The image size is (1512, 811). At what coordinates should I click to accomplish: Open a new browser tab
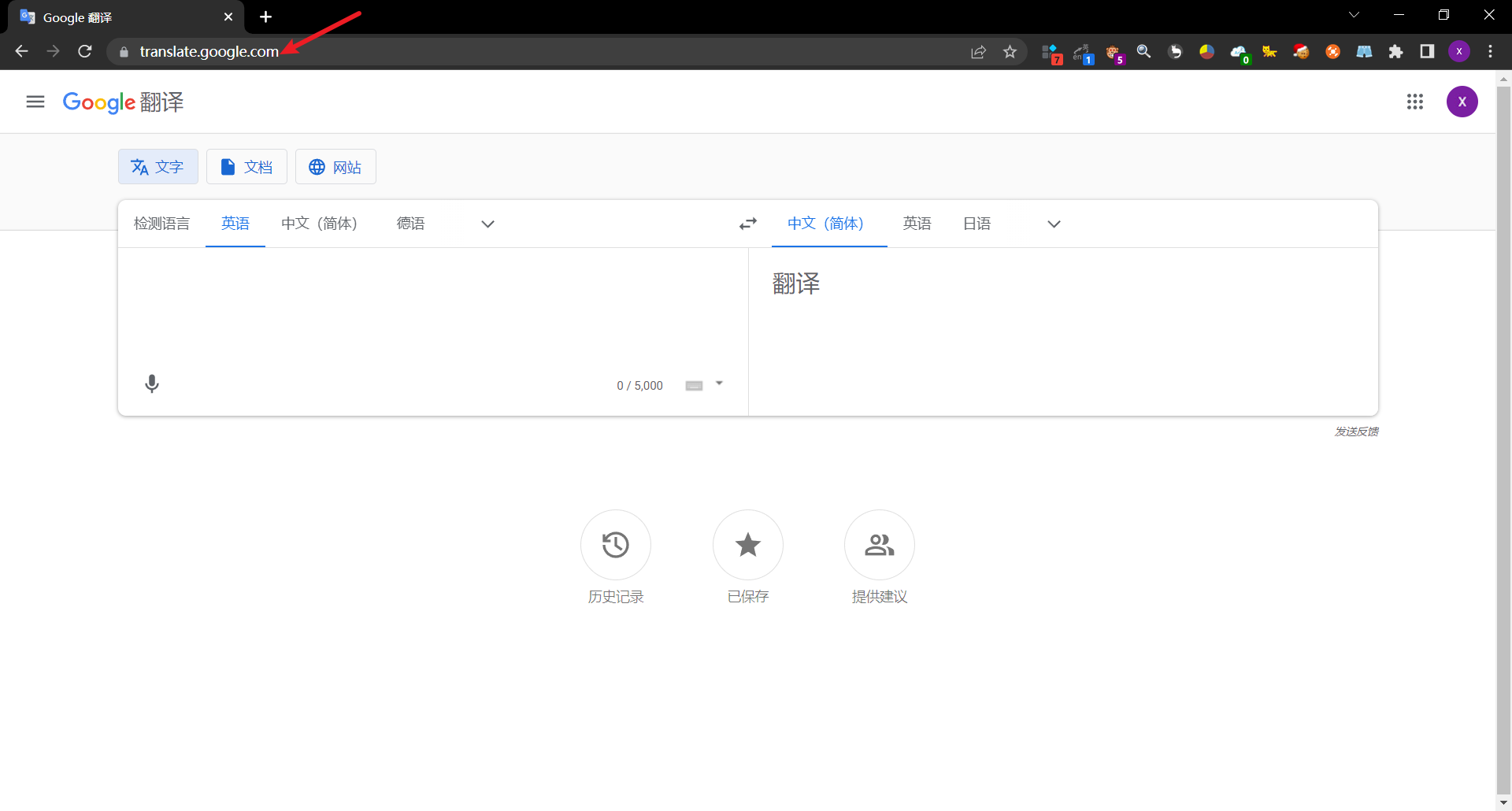coord(266,17)
